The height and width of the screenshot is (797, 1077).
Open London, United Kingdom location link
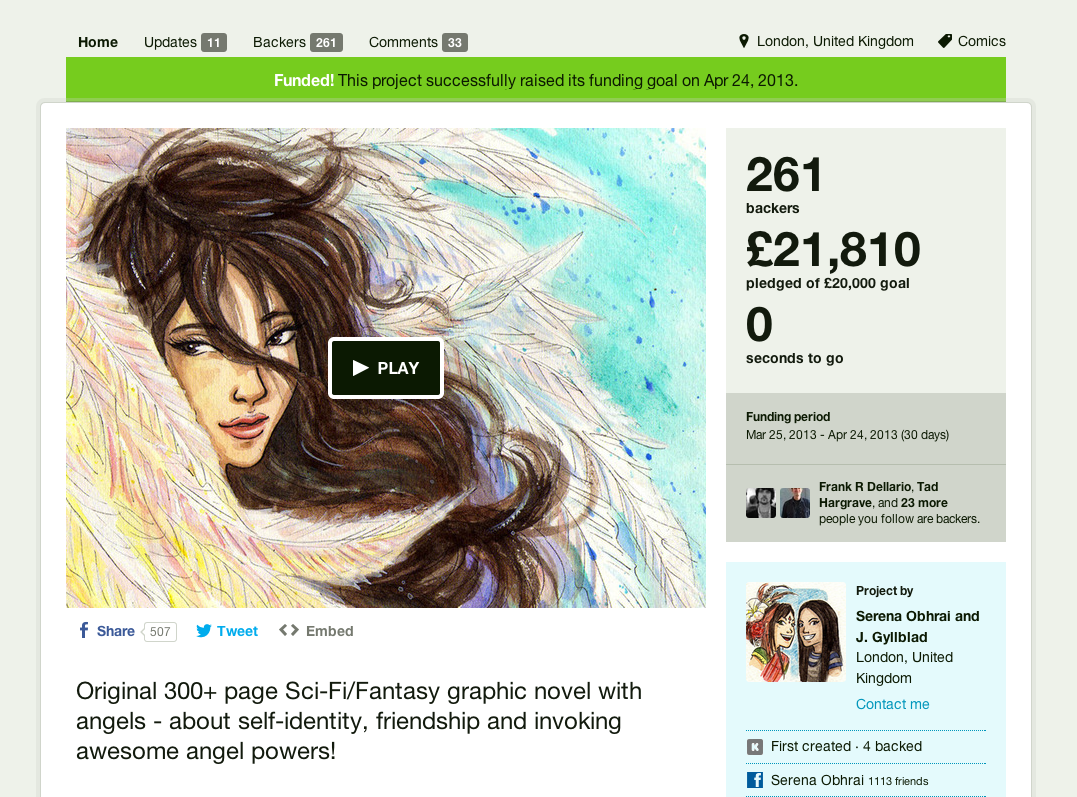pyautogui.click(x=835, y=41)
